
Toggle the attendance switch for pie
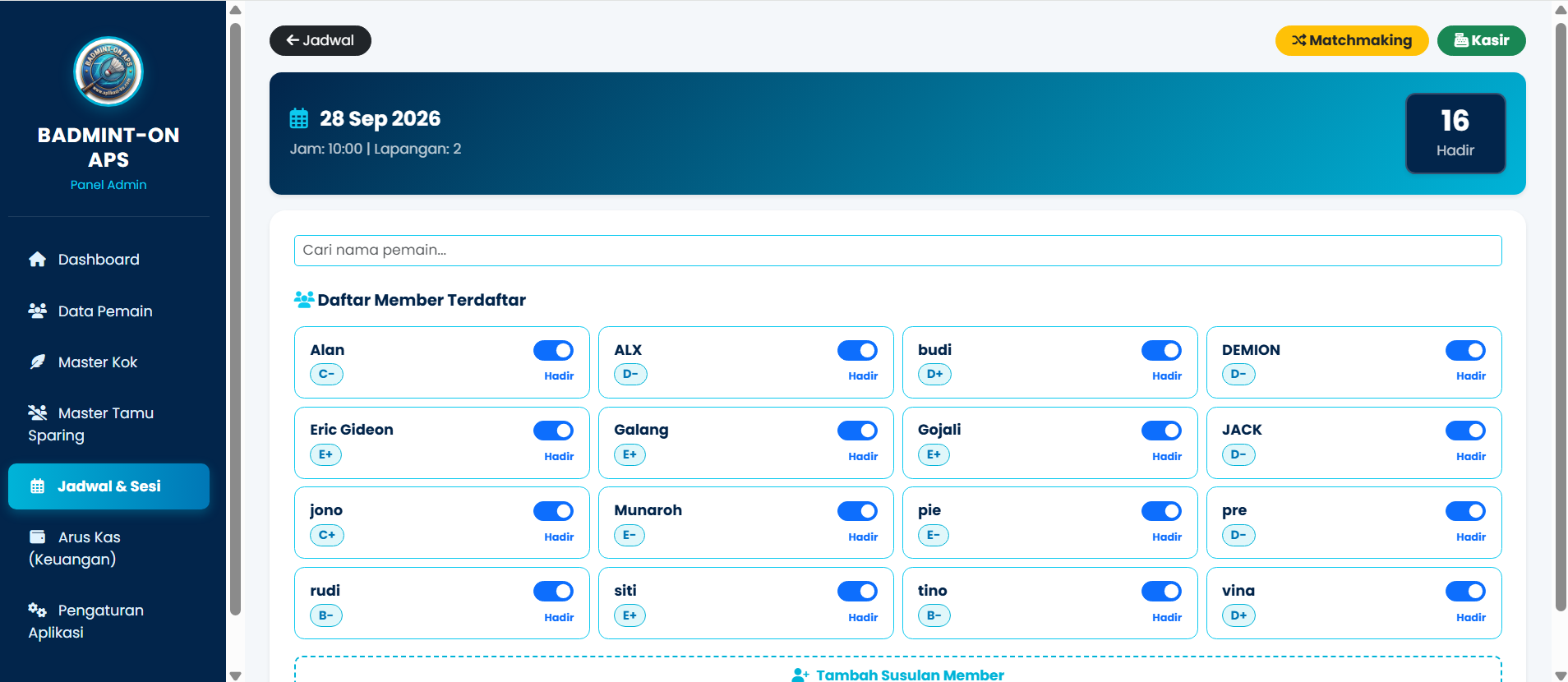point(1161,511)
